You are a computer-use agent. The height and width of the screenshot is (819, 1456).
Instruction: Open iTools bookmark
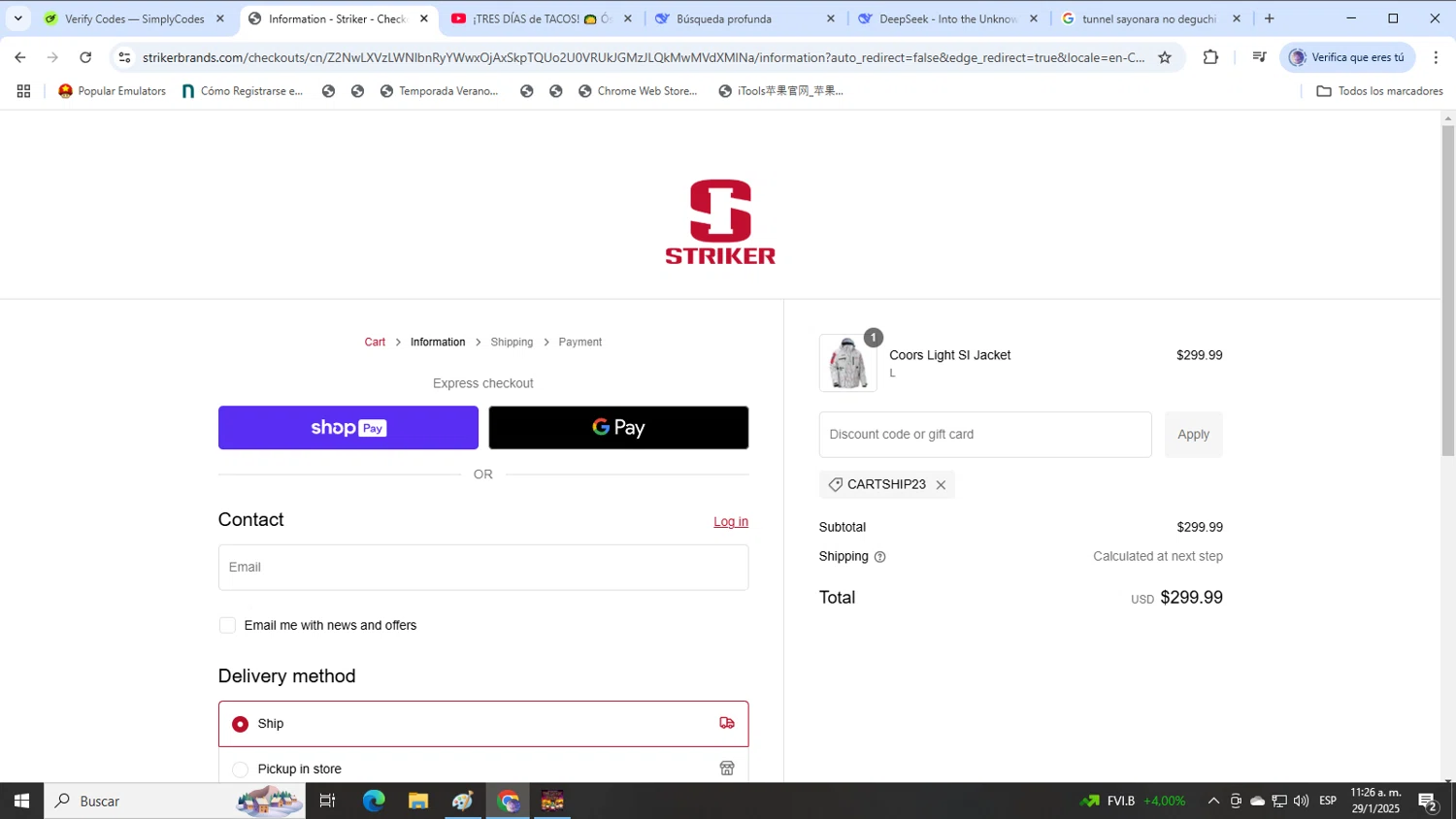pyautogui.click(x=781, y=91)
